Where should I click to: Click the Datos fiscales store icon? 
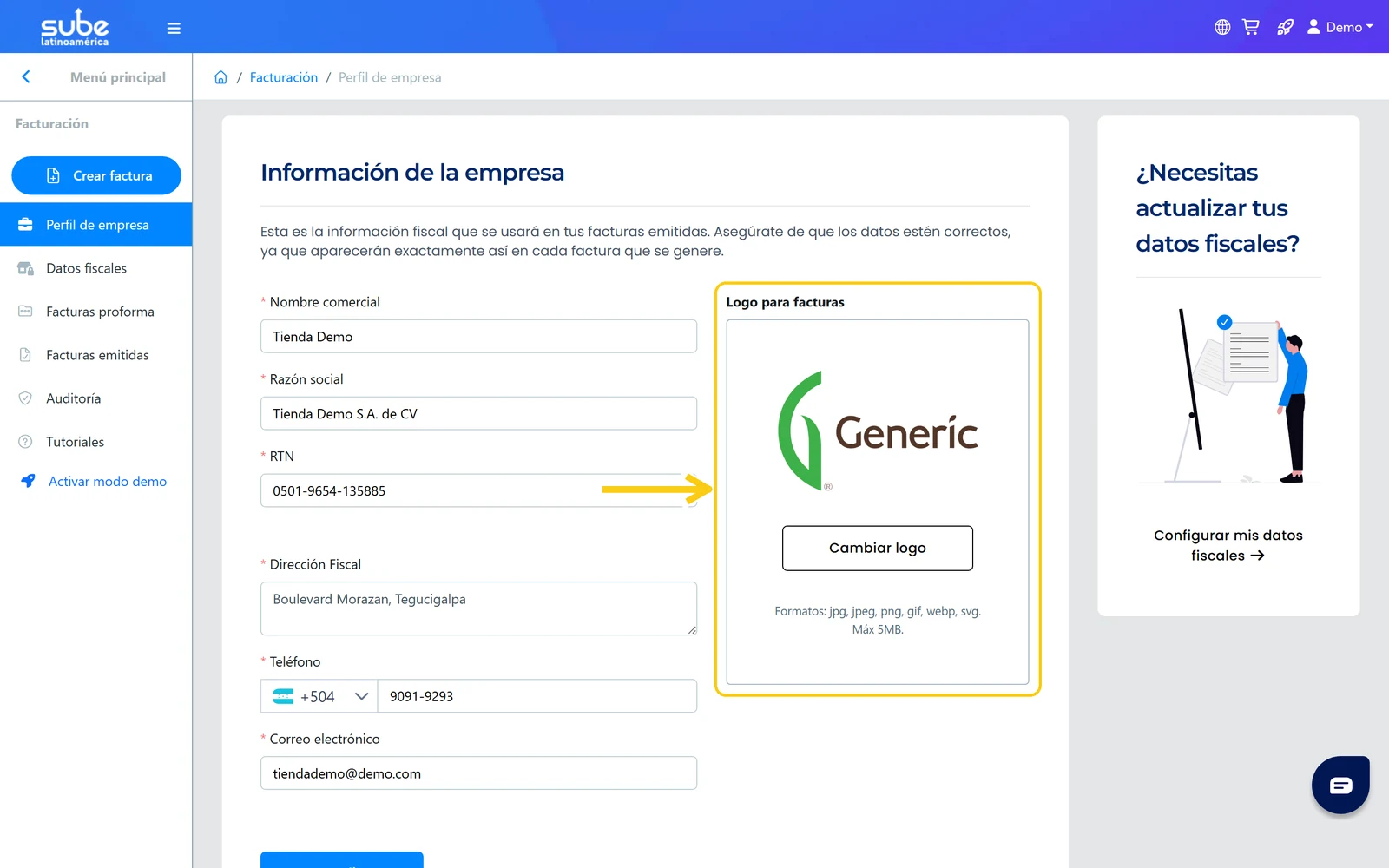pyautogui.click(x=26, y=268)
